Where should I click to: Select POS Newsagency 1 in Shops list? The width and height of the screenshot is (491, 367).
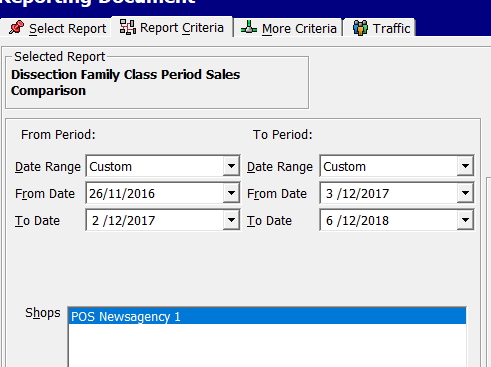pos(267,316)
